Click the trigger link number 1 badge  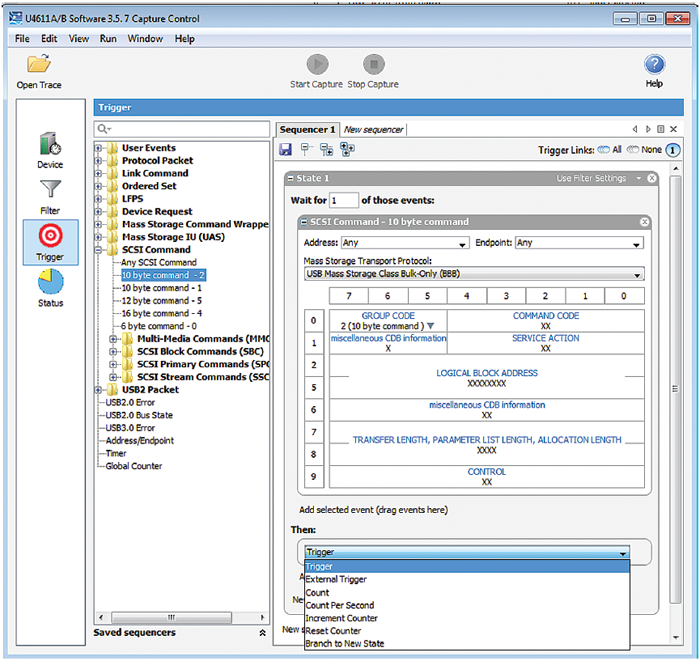[x=673, y=150]
